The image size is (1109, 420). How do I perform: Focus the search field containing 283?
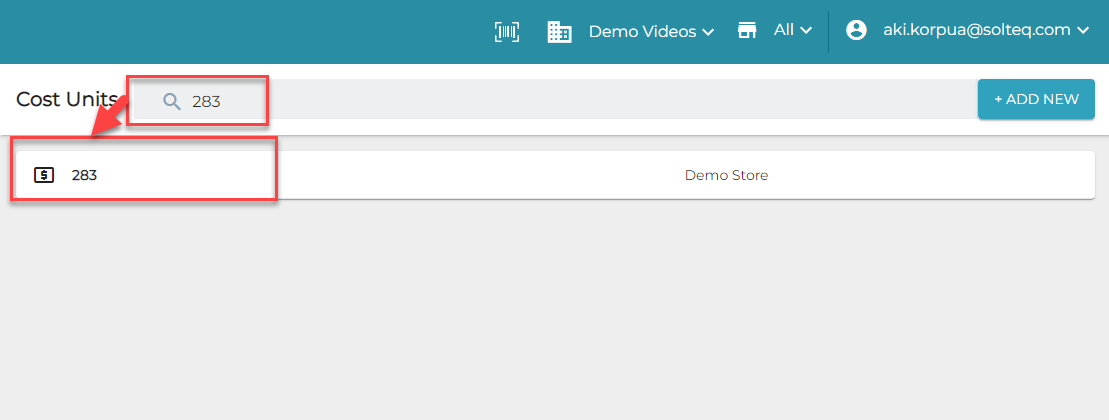(207, 101)
